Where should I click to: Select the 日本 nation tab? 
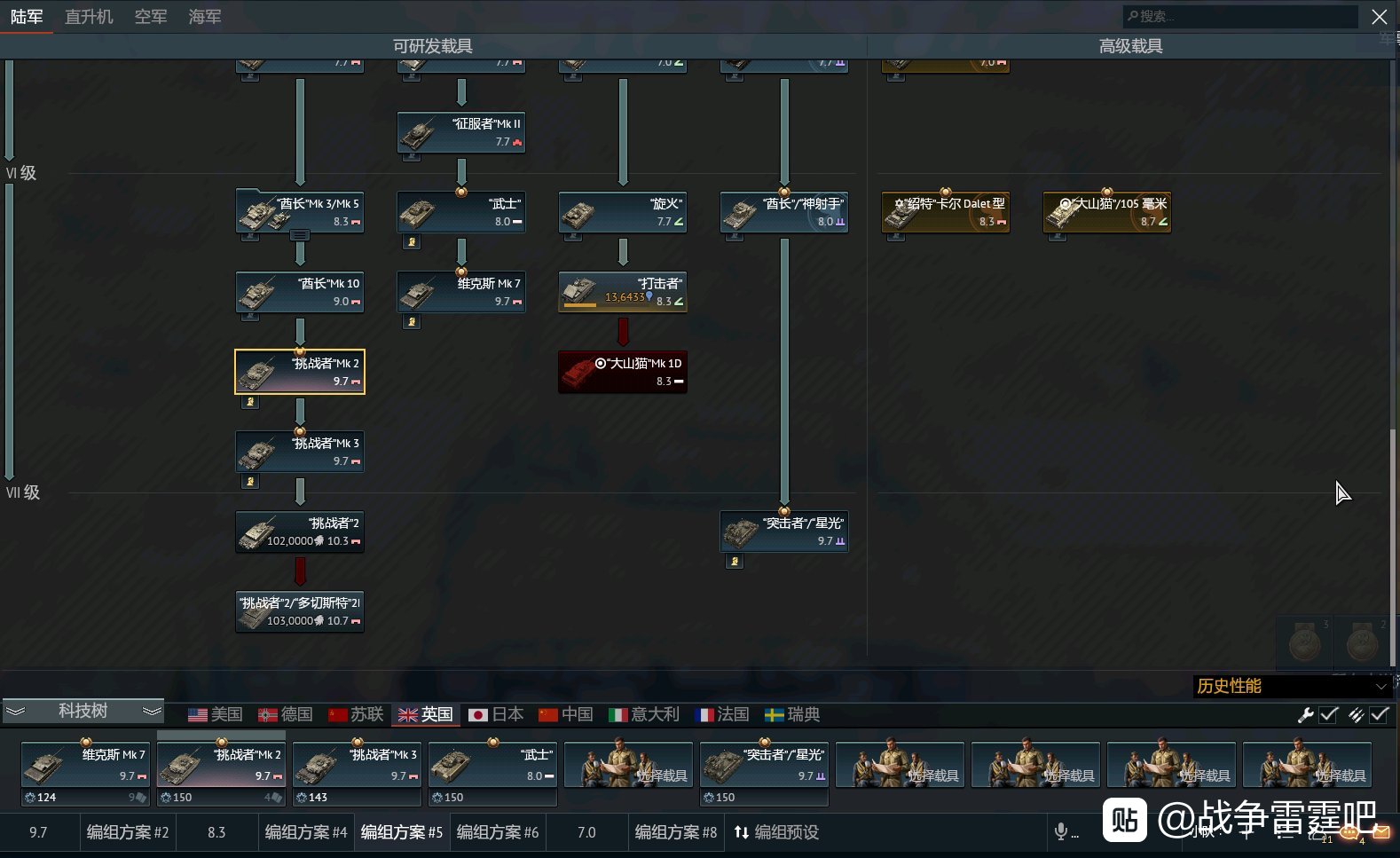(496, 714)
